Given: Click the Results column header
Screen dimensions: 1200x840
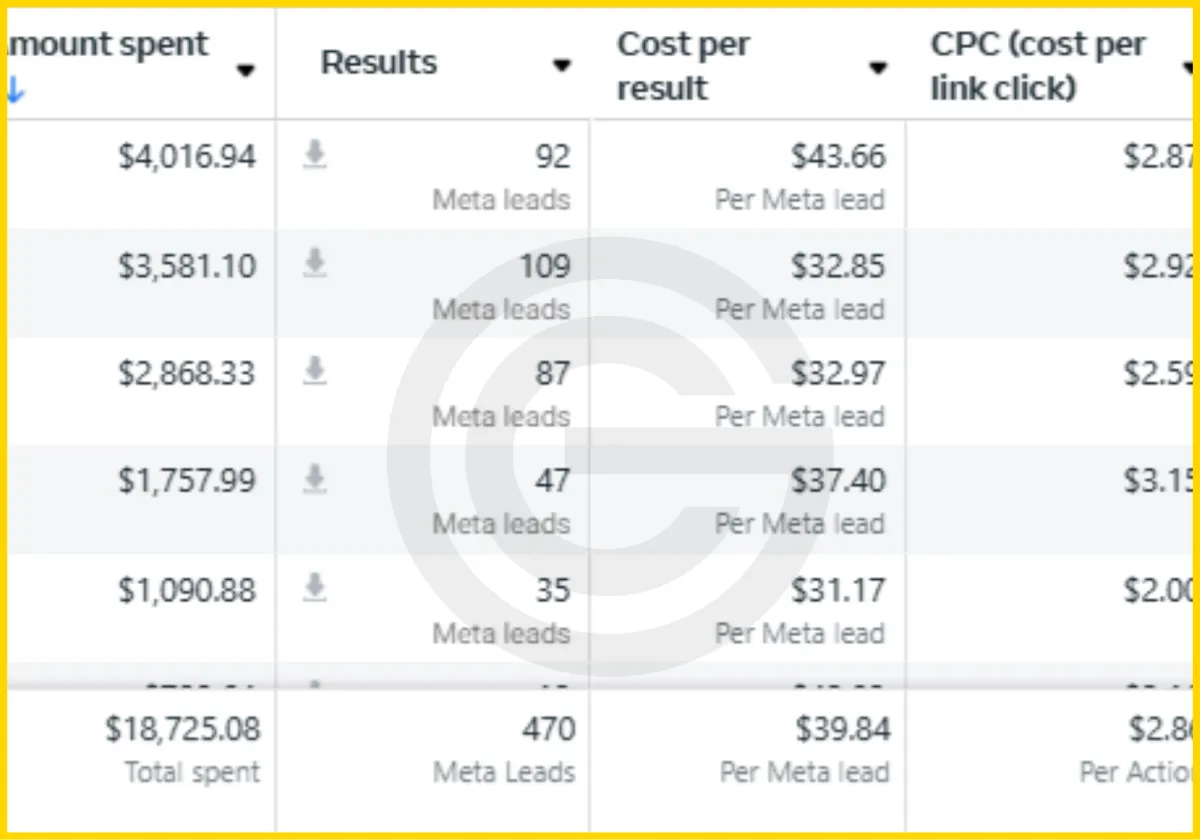Looking at the screenshot, I should [x=379, y=63].
